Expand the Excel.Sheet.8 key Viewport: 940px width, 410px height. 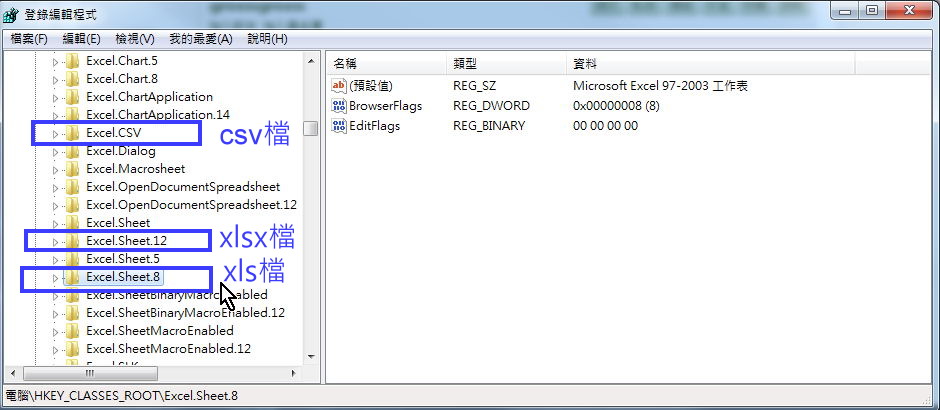click(56, 278)
